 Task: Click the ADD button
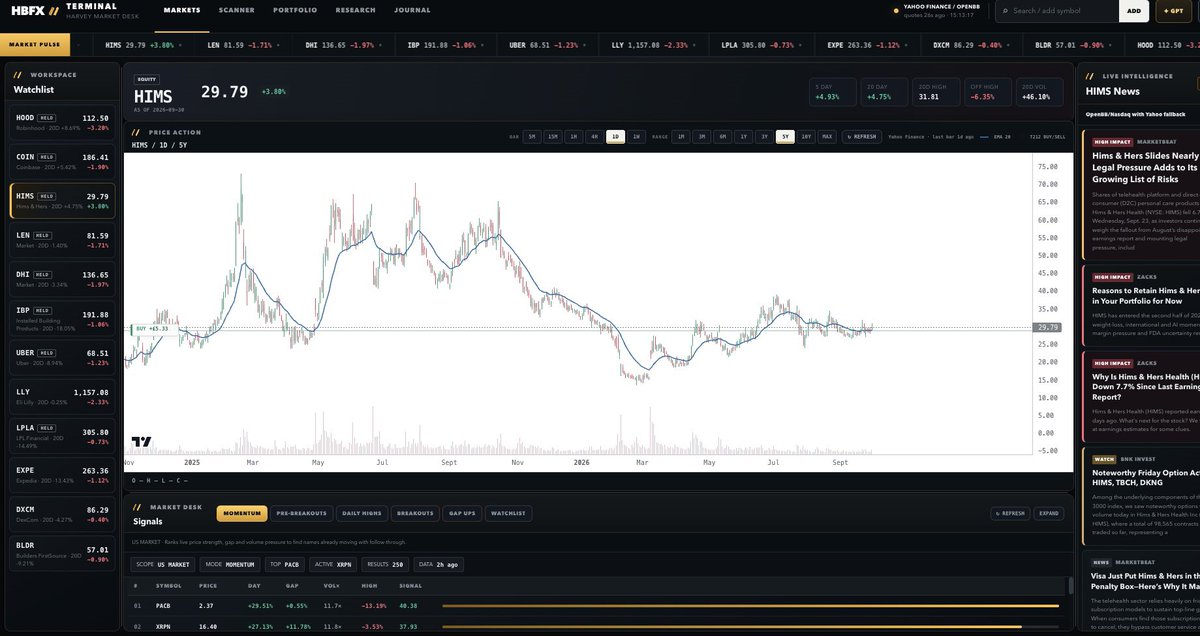click(x=1133, y=11)
